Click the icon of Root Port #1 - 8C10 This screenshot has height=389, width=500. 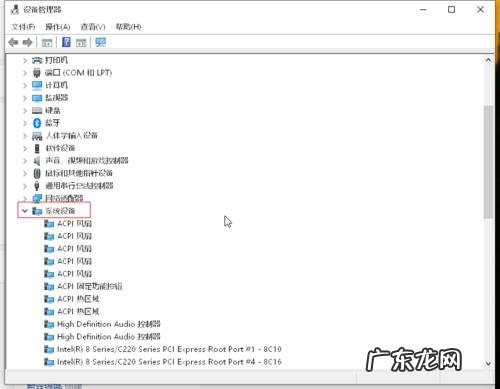click(49, 349)
